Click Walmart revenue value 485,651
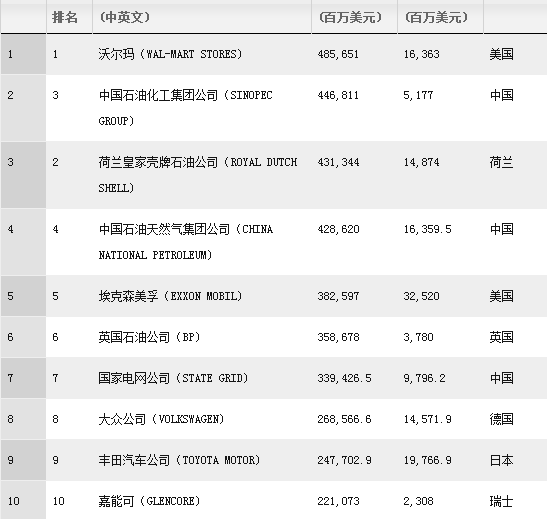 click(338, 54)
